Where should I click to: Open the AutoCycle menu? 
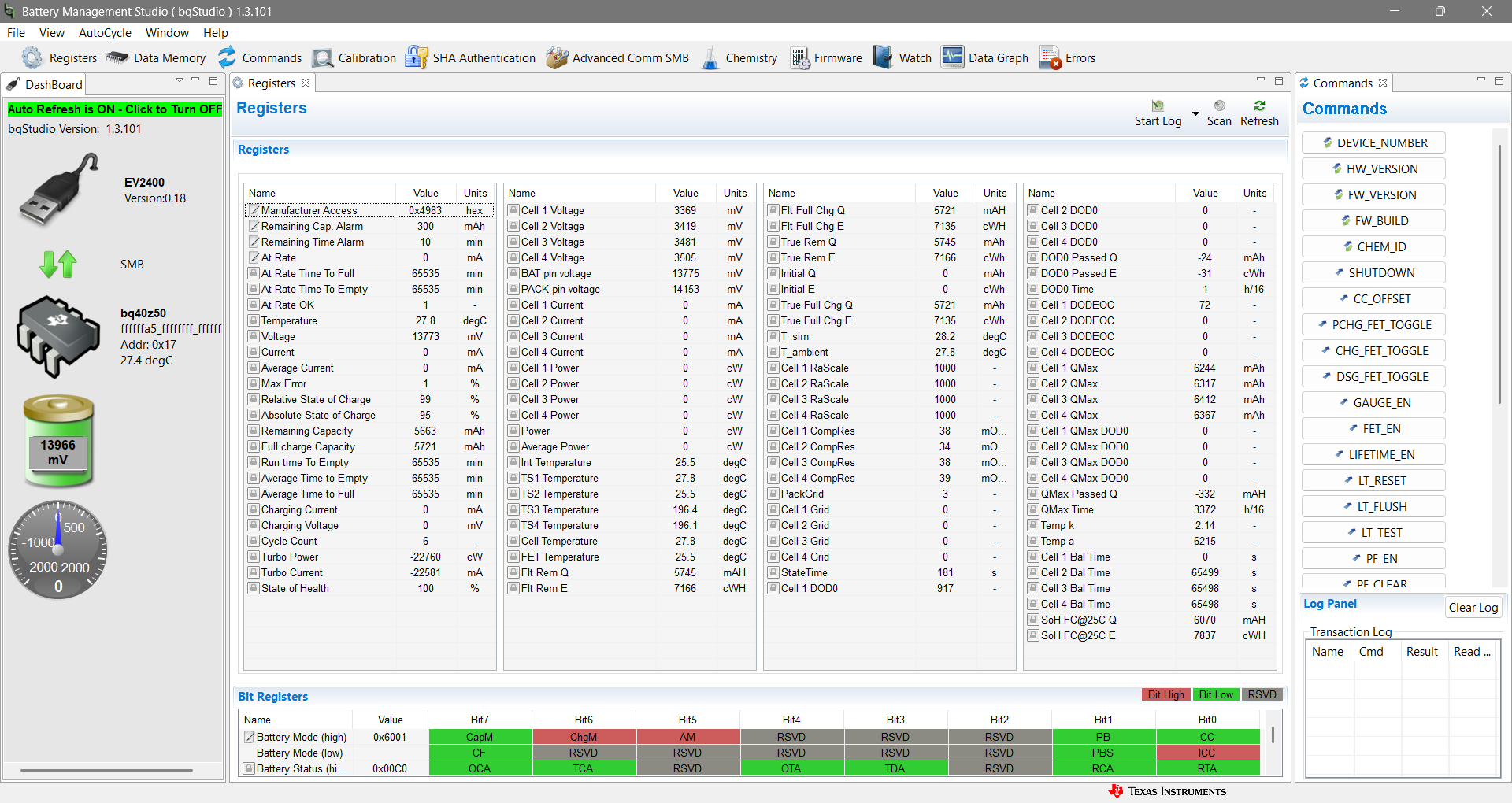tap(105, 33)
